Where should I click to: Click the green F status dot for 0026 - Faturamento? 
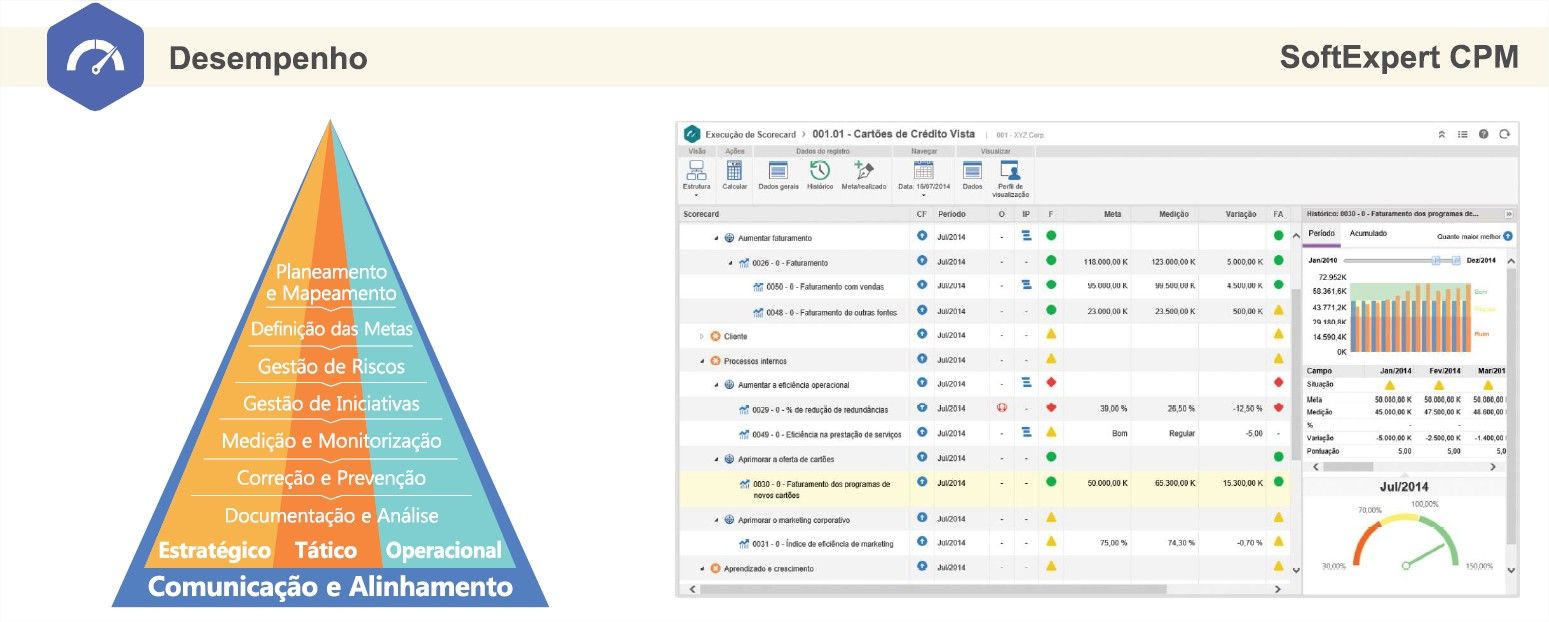[1051, 261]
